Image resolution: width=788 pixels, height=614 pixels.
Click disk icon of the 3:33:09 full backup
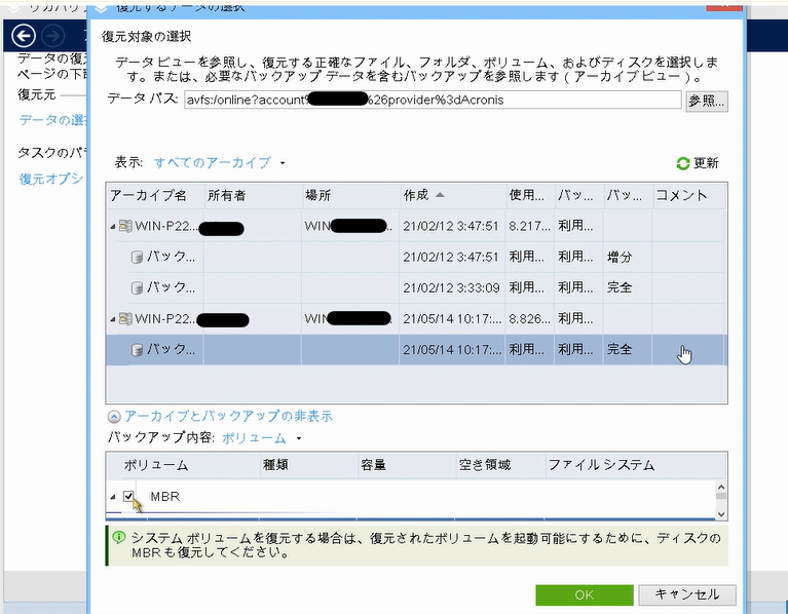137,288
